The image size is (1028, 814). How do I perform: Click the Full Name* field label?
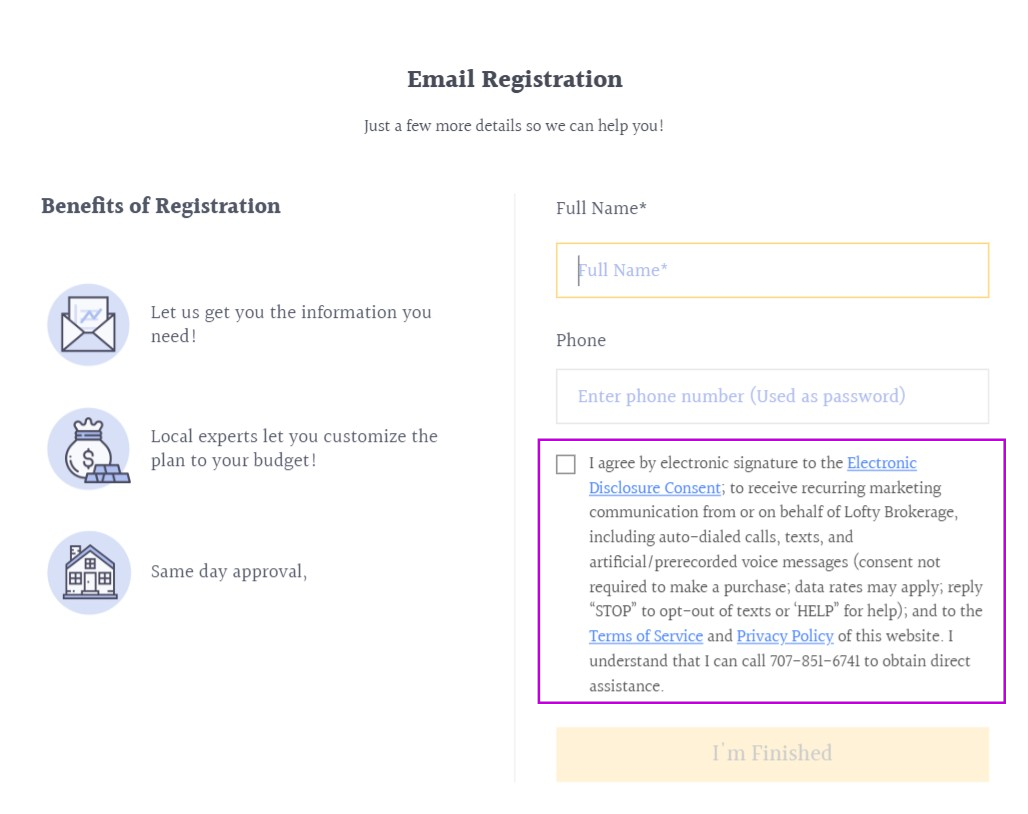click(601, 208)
